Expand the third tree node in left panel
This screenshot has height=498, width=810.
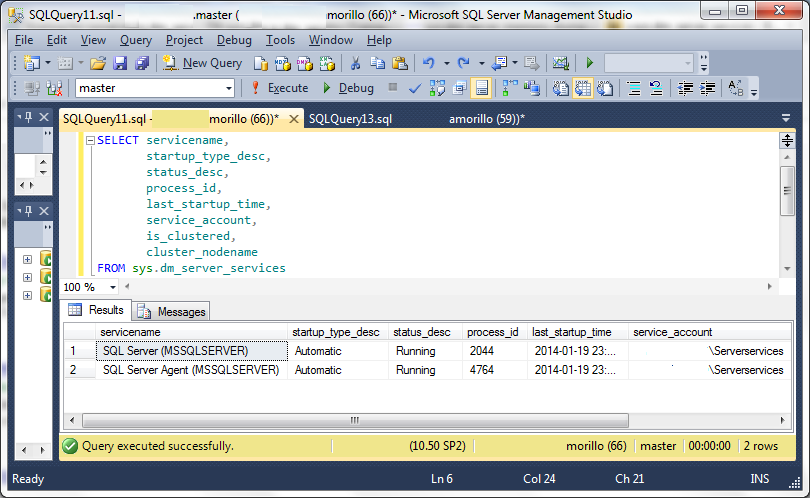[27, 295]
